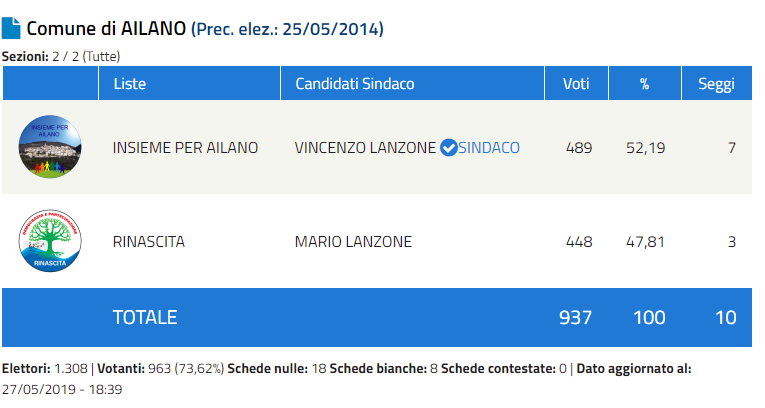
Task: Click the SINDACO label link
Action: (x=489, y=148)
